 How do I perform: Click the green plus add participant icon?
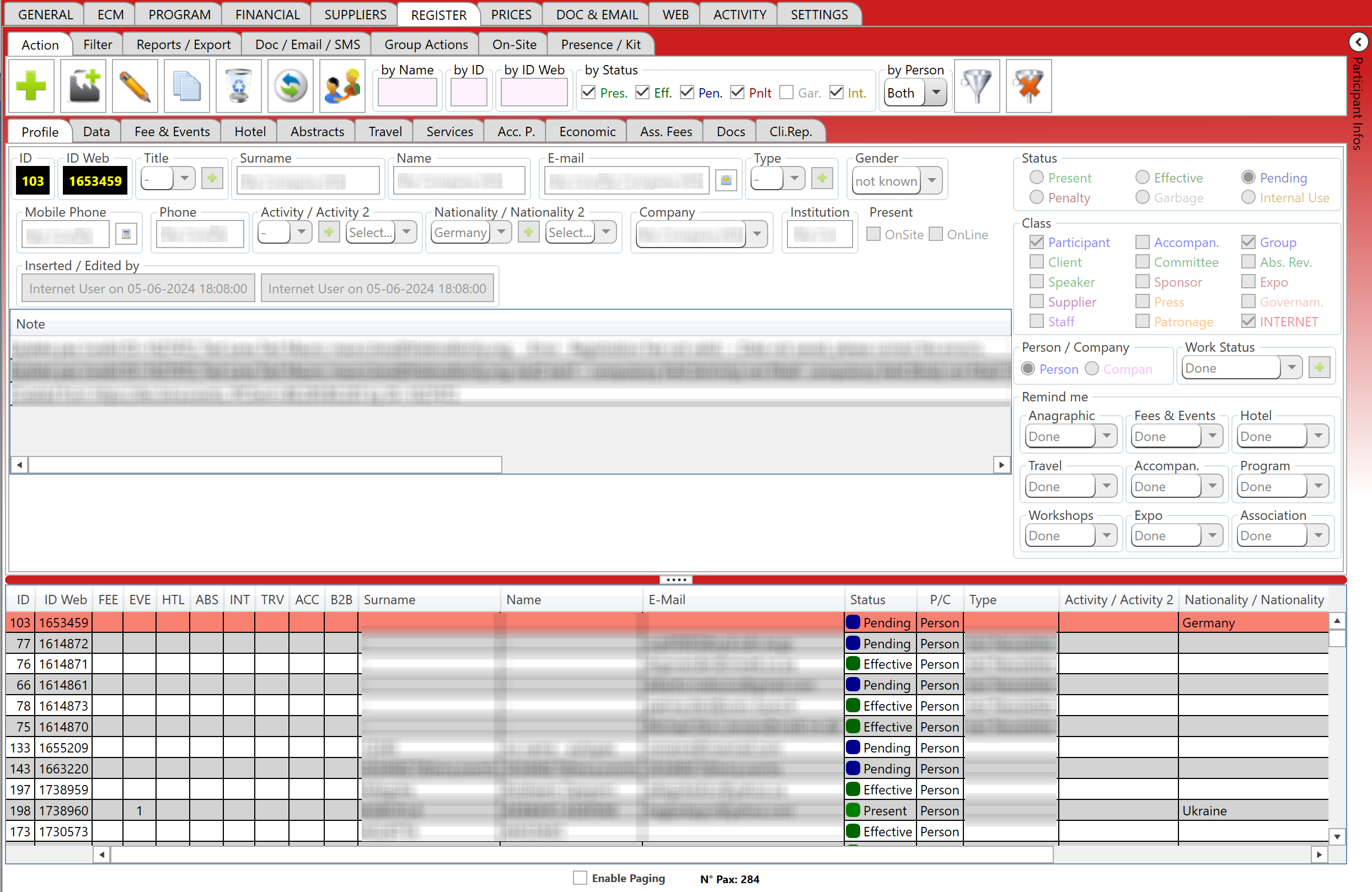point(31,87)
